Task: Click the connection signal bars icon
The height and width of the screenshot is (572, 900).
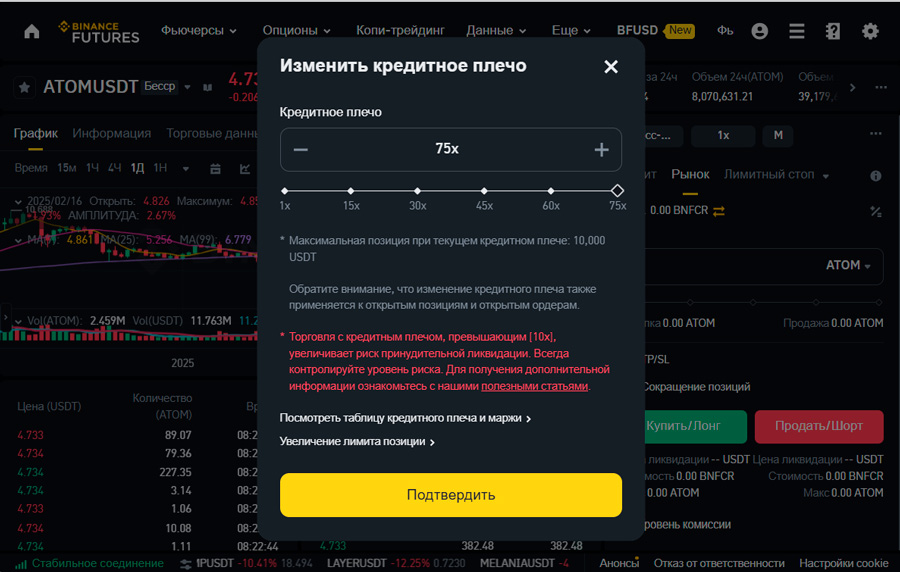Action: 21,564
